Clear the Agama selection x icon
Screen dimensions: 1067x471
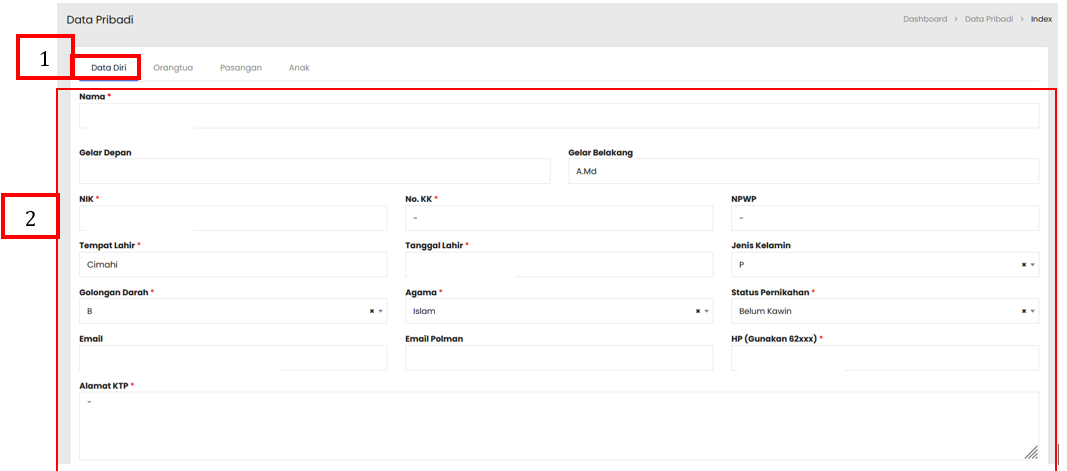click(x=697, y=311)
